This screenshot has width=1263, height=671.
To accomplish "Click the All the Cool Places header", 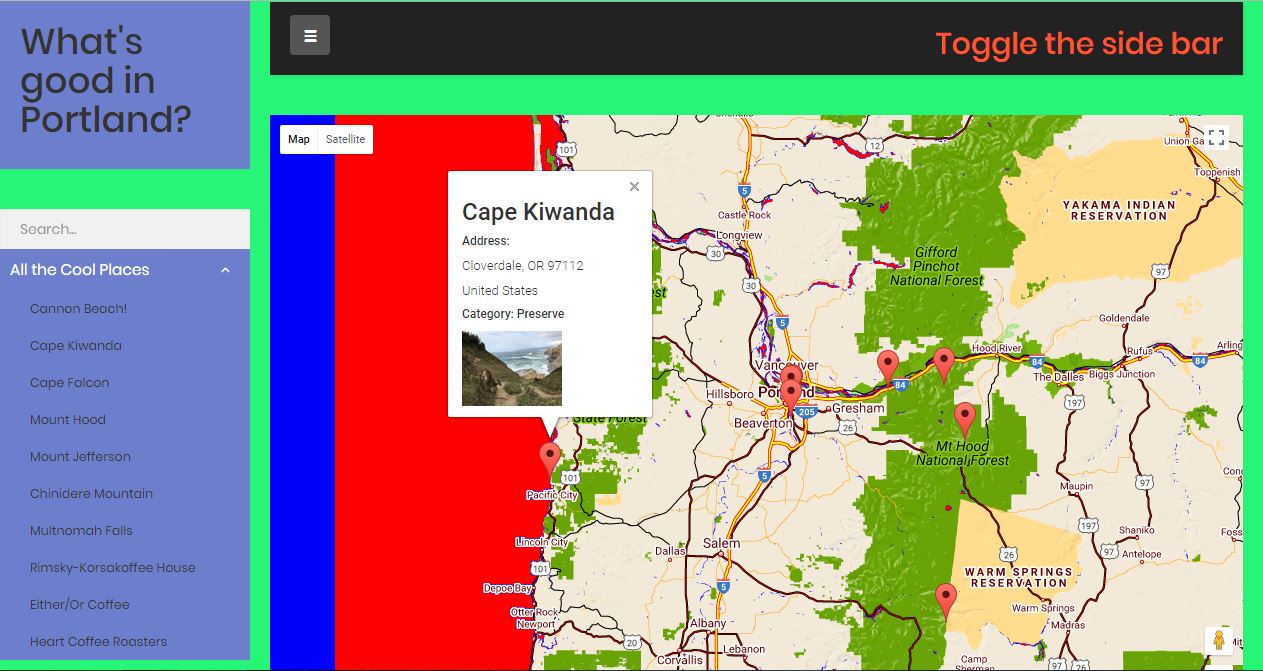I will tap(125, 270).
